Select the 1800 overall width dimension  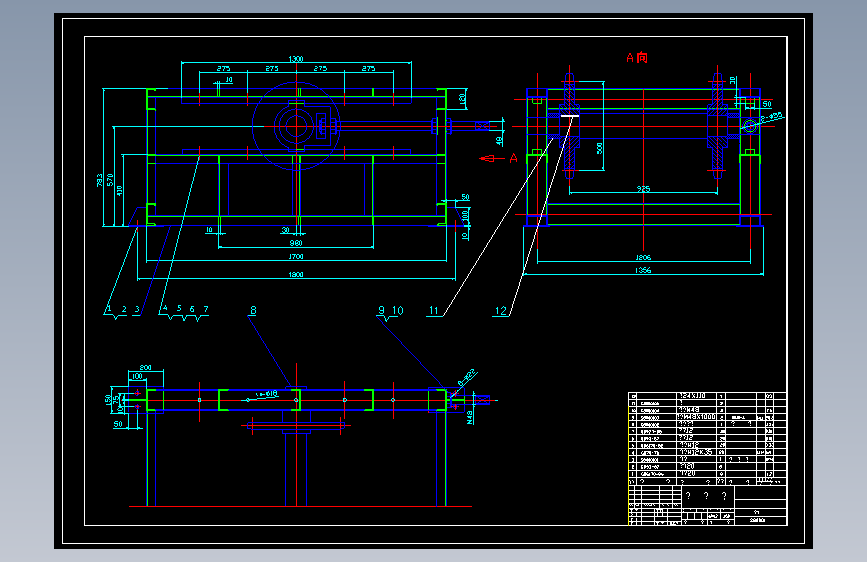coord(296,274)
